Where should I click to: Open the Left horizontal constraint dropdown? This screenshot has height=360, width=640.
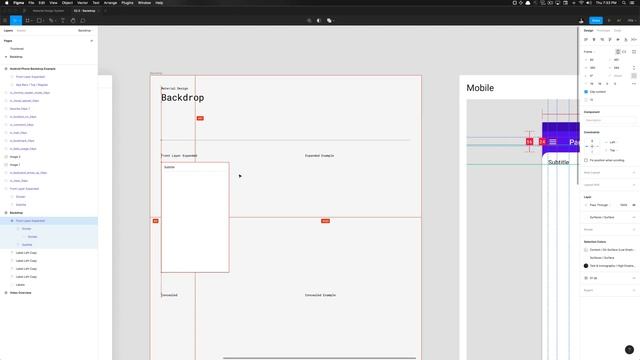point(612,142)
